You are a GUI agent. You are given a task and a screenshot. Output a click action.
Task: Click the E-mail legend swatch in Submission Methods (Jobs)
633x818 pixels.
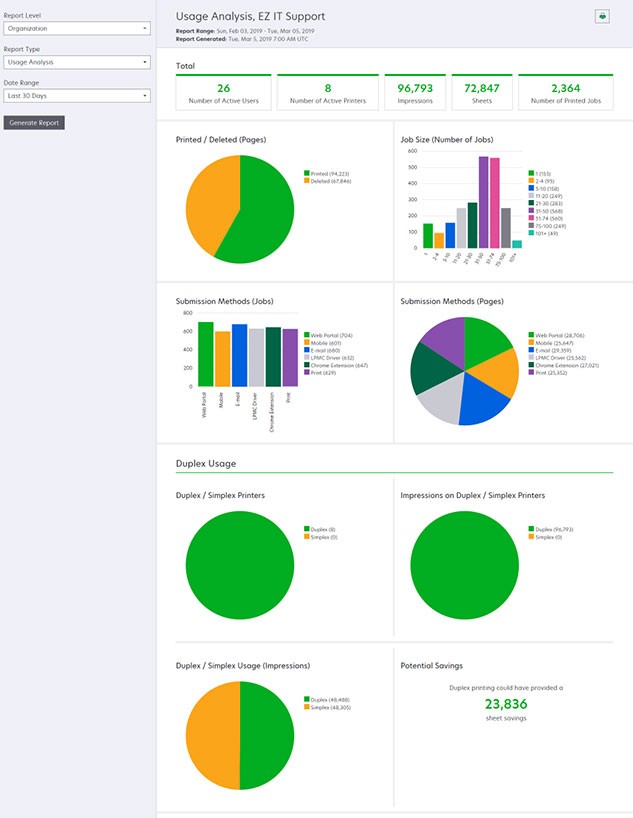(307, 351)
